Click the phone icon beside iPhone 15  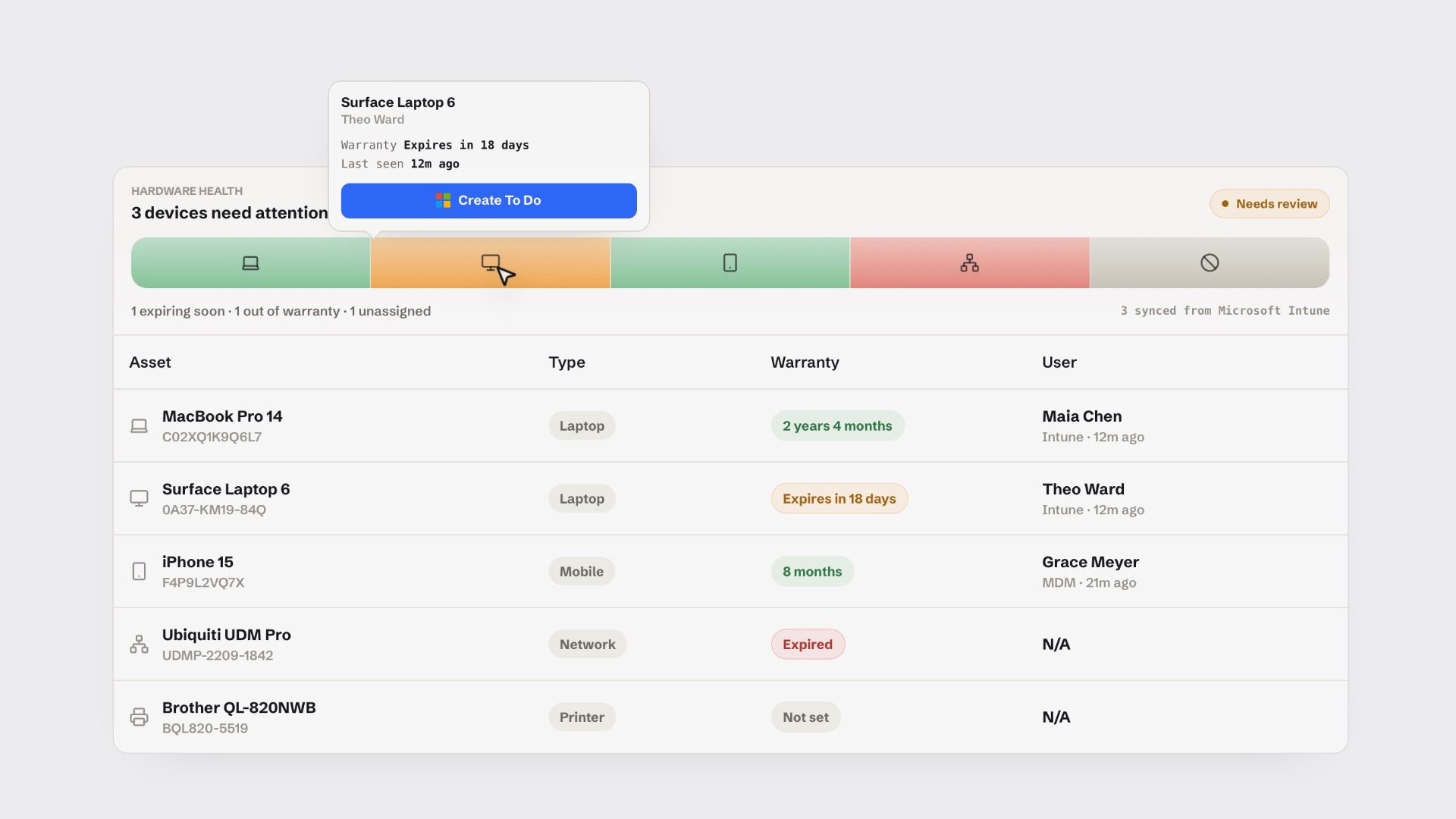tap(139, 571)
